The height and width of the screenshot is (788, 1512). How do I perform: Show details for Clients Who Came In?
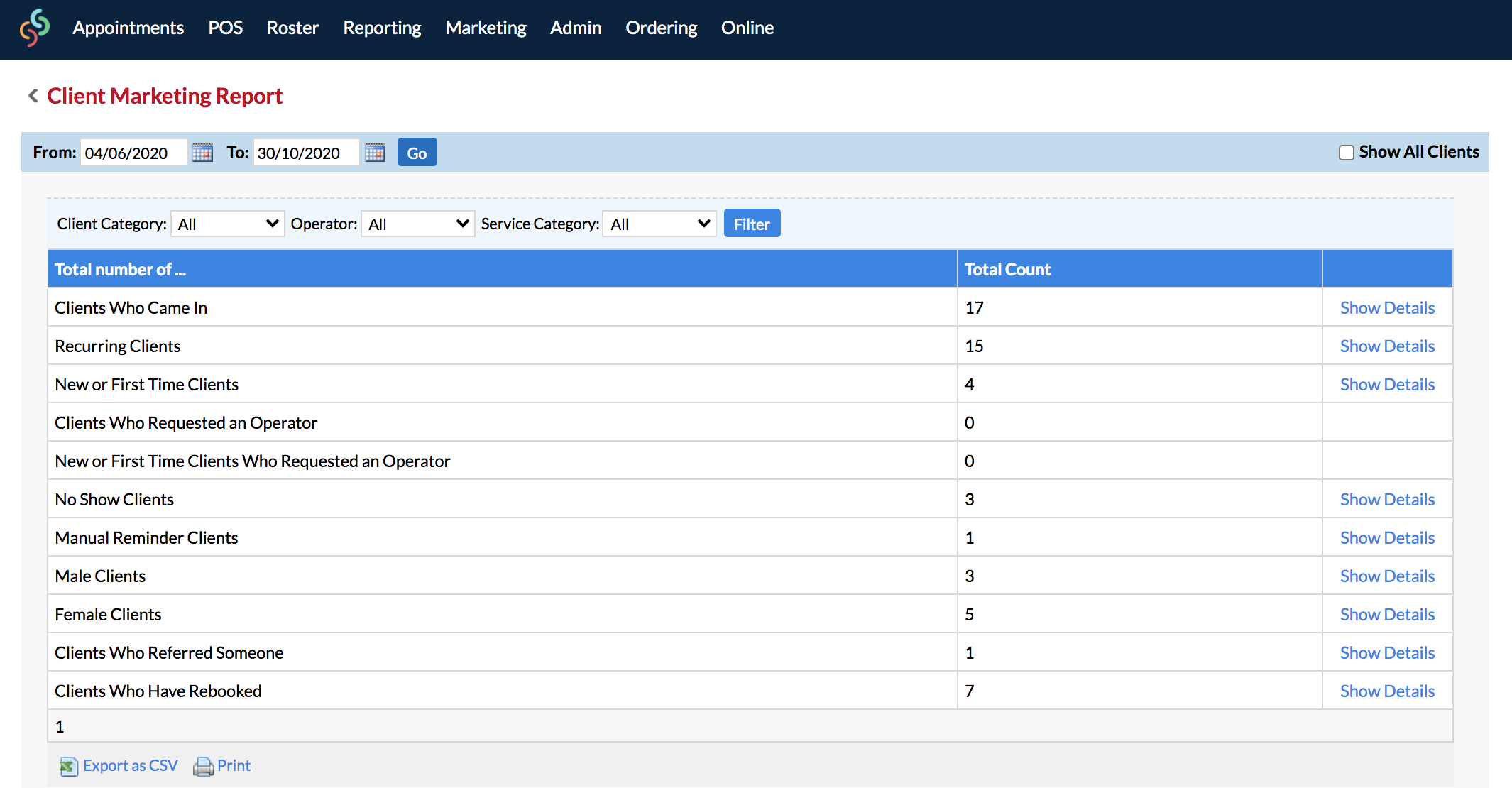[1388, 307]
